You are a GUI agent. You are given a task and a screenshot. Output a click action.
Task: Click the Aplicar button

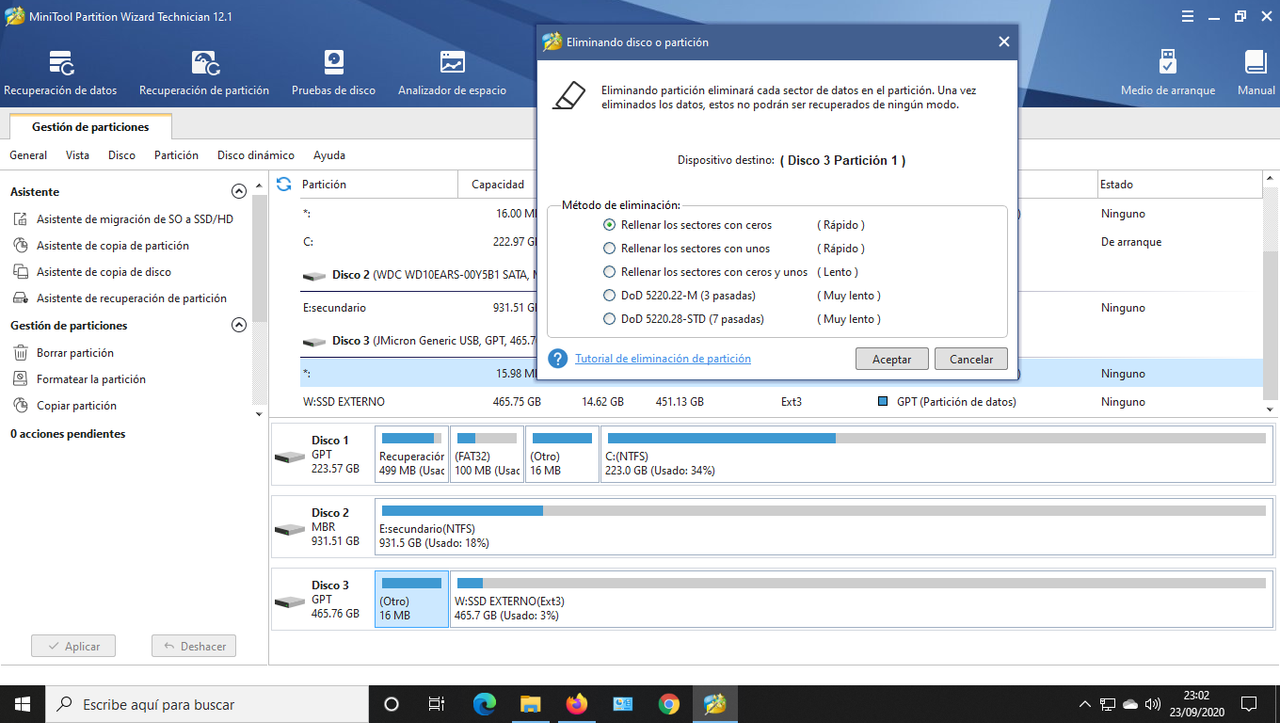pyautogui.click(x=73, y=646)
